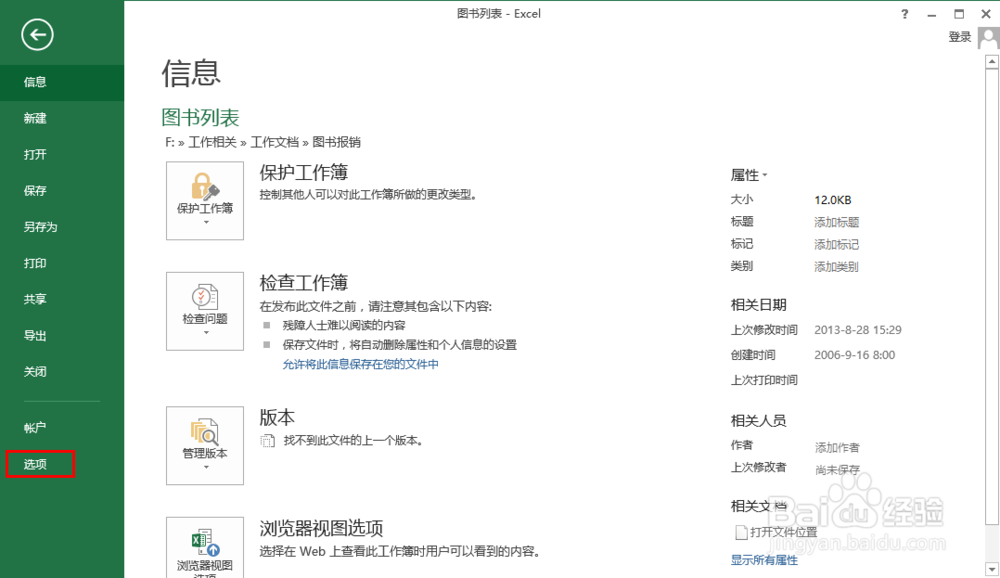Click the 图书列表 workbook title heading
This screenshot has height=578, width=1000.
click(x=200, y=117)
